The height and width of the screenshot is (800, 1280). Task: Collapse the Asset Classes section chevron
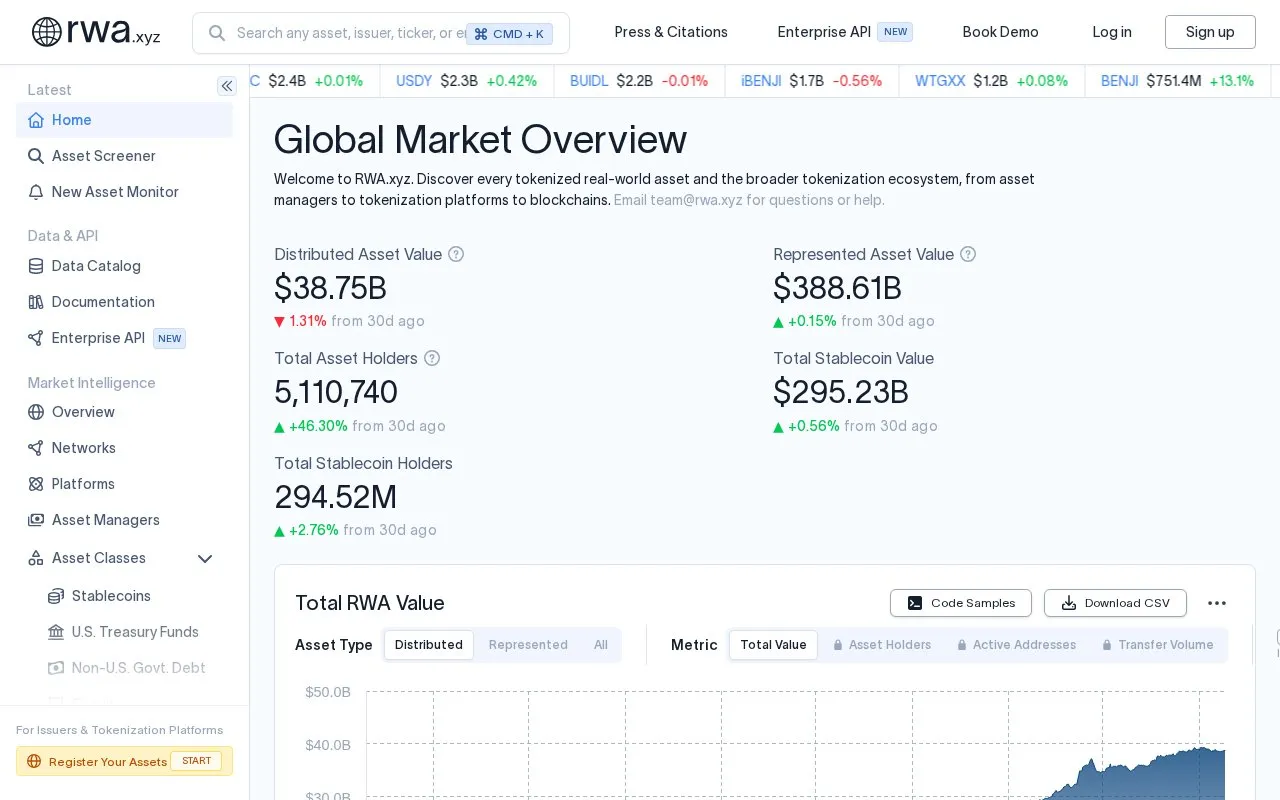click(205, 558)
